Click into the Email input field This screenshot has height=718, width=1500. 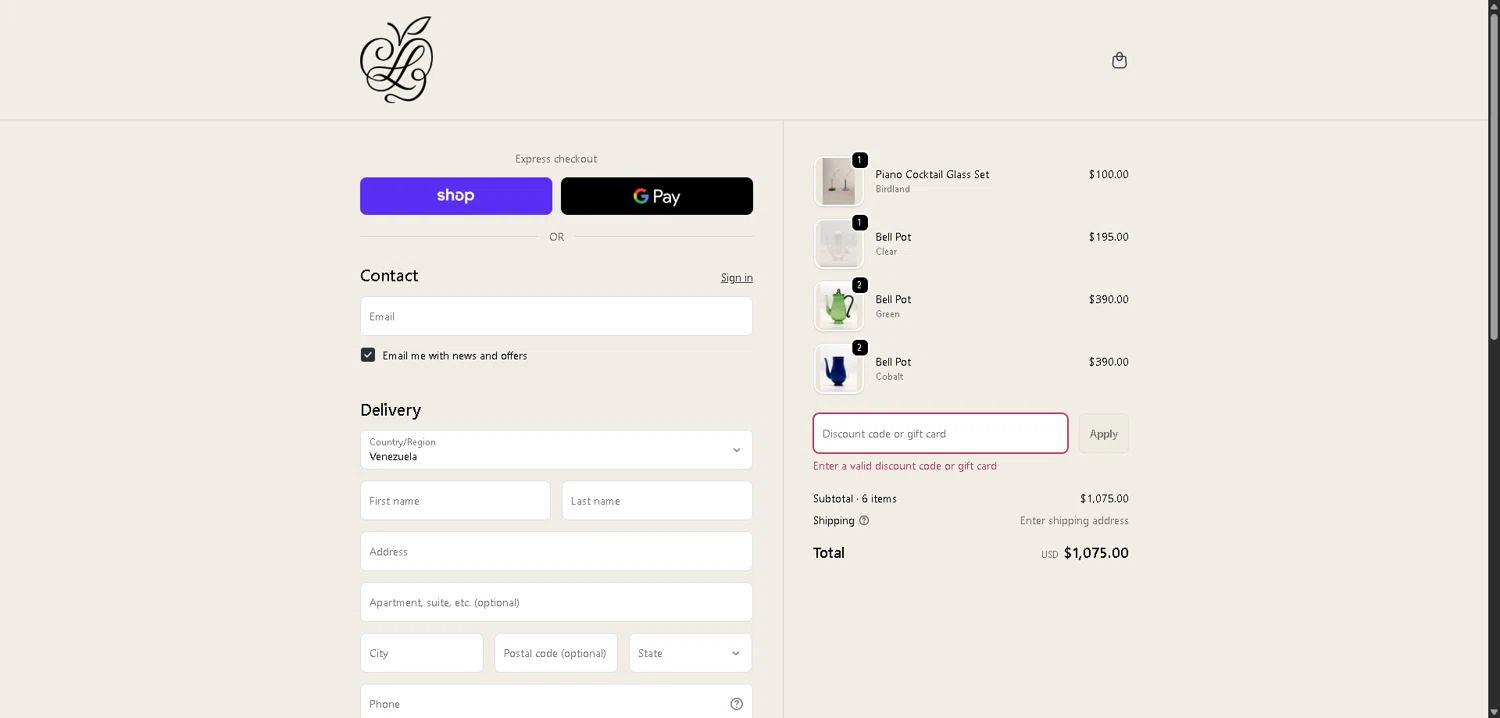(556, 316)
